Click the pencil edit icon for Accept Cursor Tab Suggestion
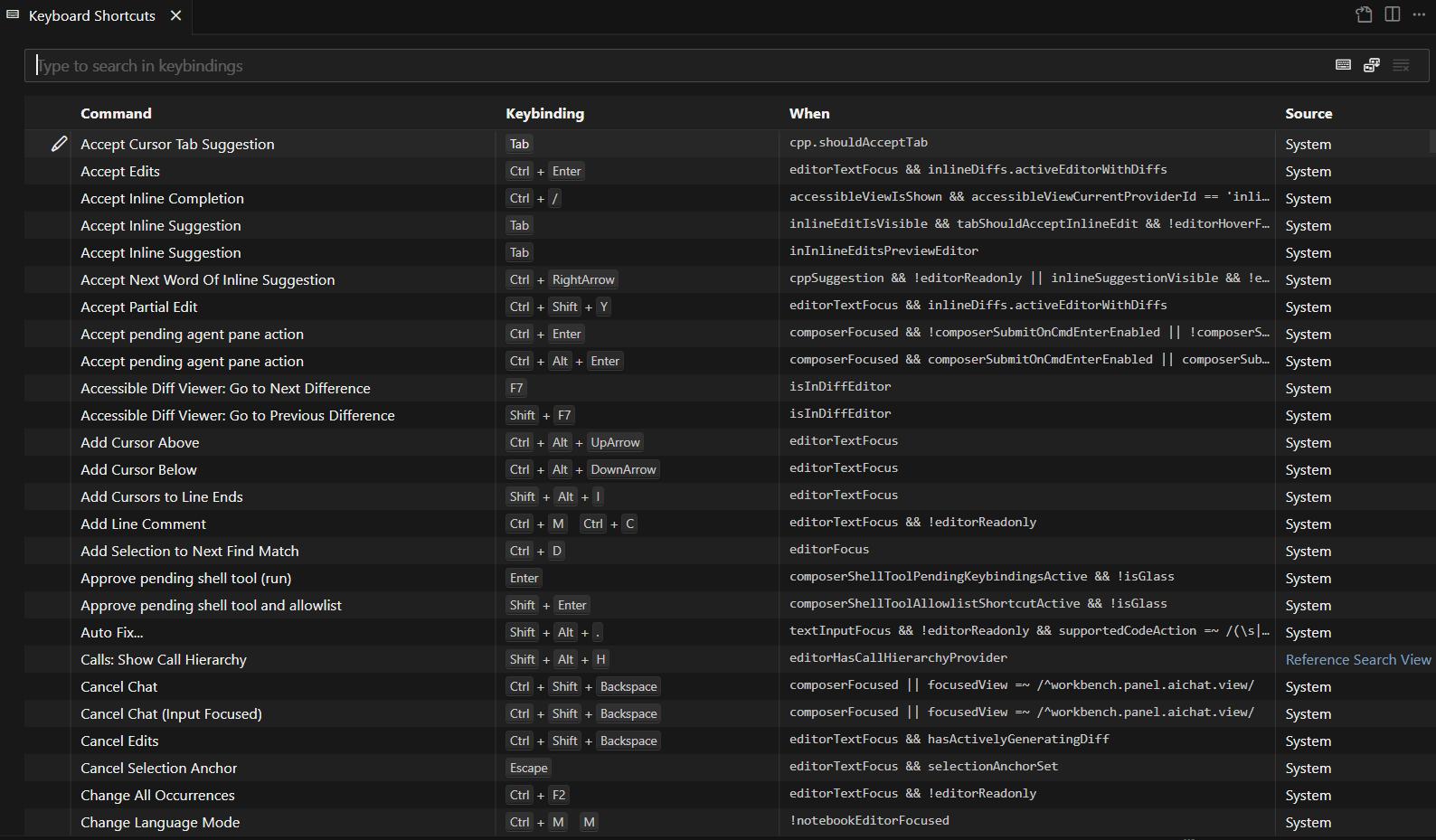1436x840 pixels. (60, 144)
